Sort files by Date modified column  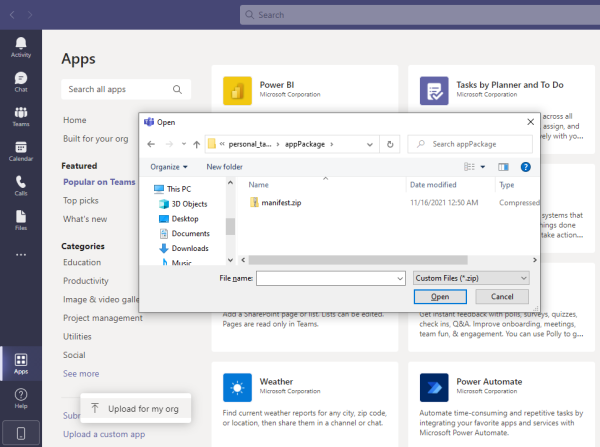coord(433,185)
